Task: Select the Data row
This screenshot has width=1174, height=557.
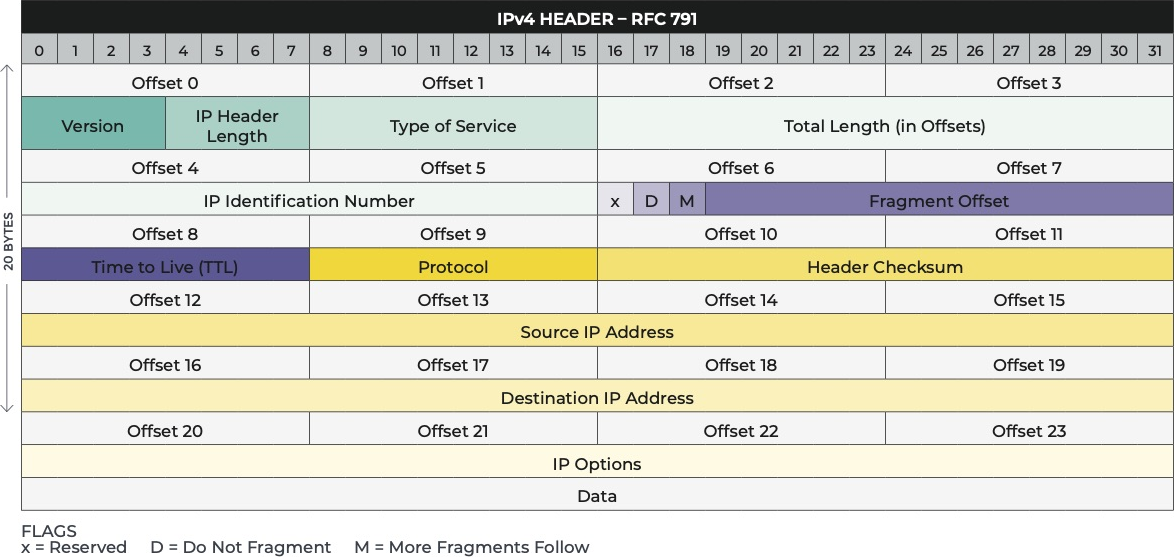Action: (x=597, y=496)
